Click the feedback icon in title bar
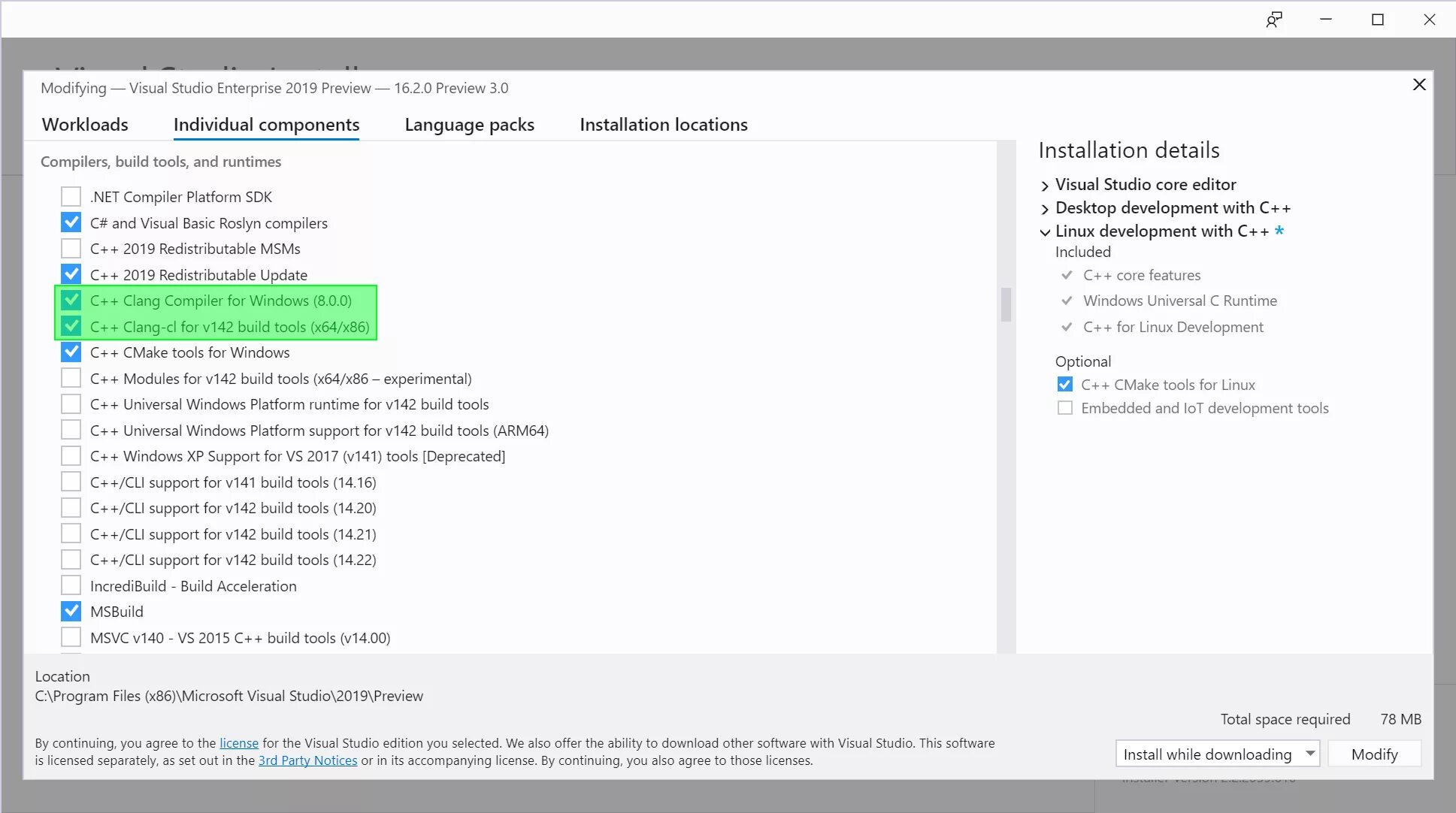The width and height of the screenshot is (1456, 813). click(1273, 20)
